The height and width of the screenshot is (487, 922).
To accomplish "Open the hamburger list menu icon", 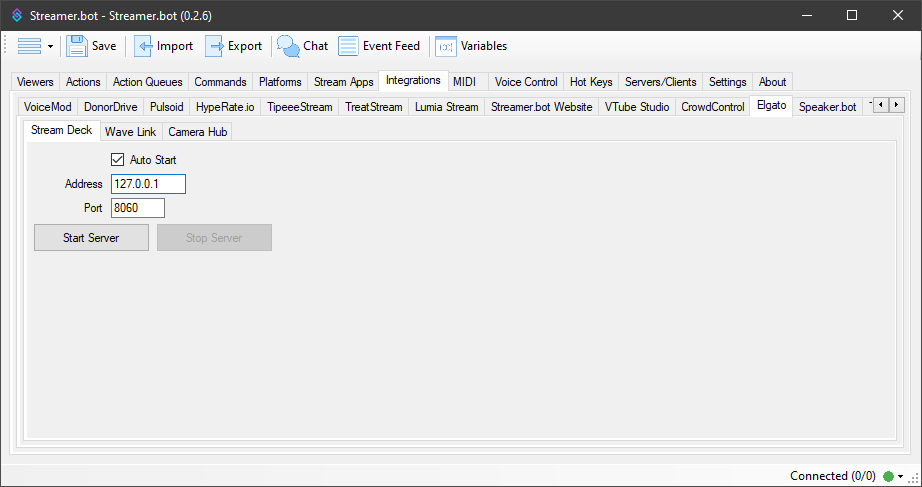I will pos(29,46).
